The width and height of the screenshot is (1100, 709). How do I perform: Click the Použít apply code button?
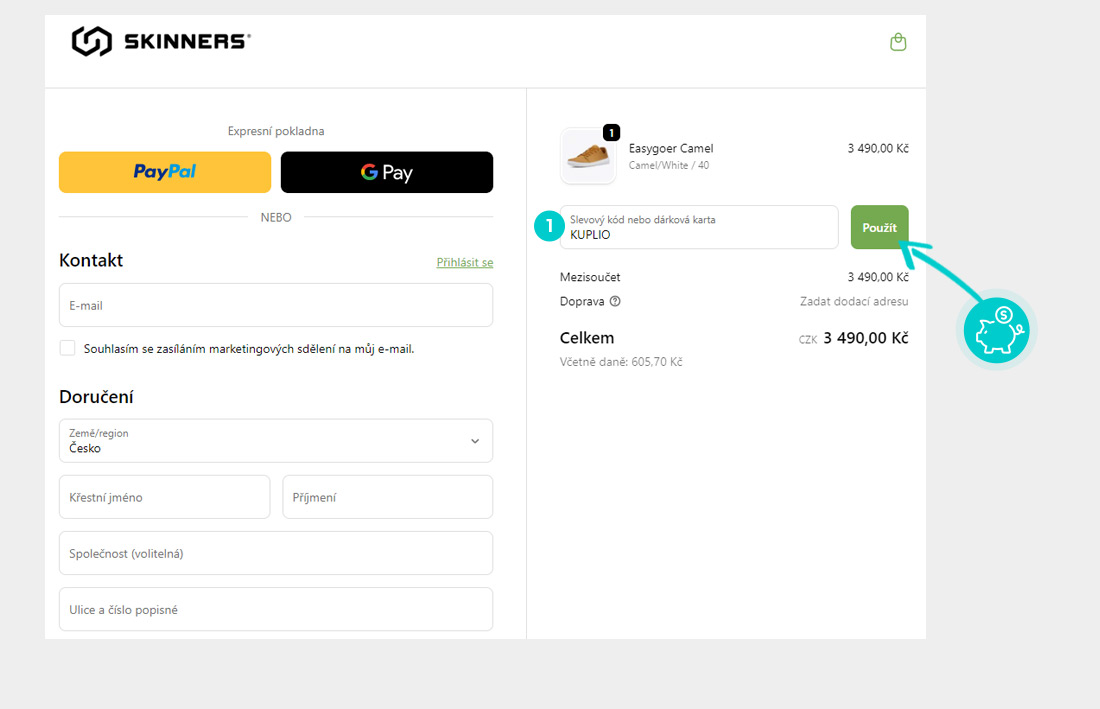coord(879,227)
